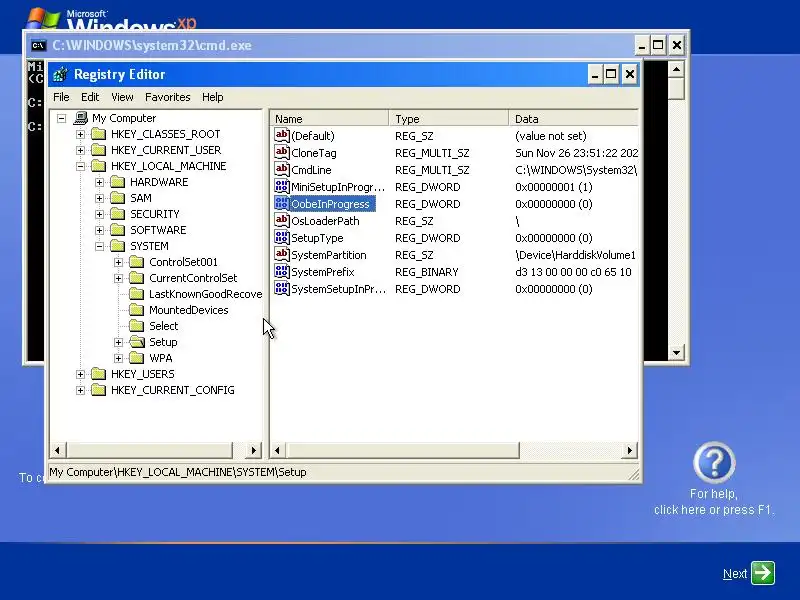This screenshot has height=600, width=800.
Task: Expand the HARDWARE key
Action: pyautogui.click(x=99, y=182)
